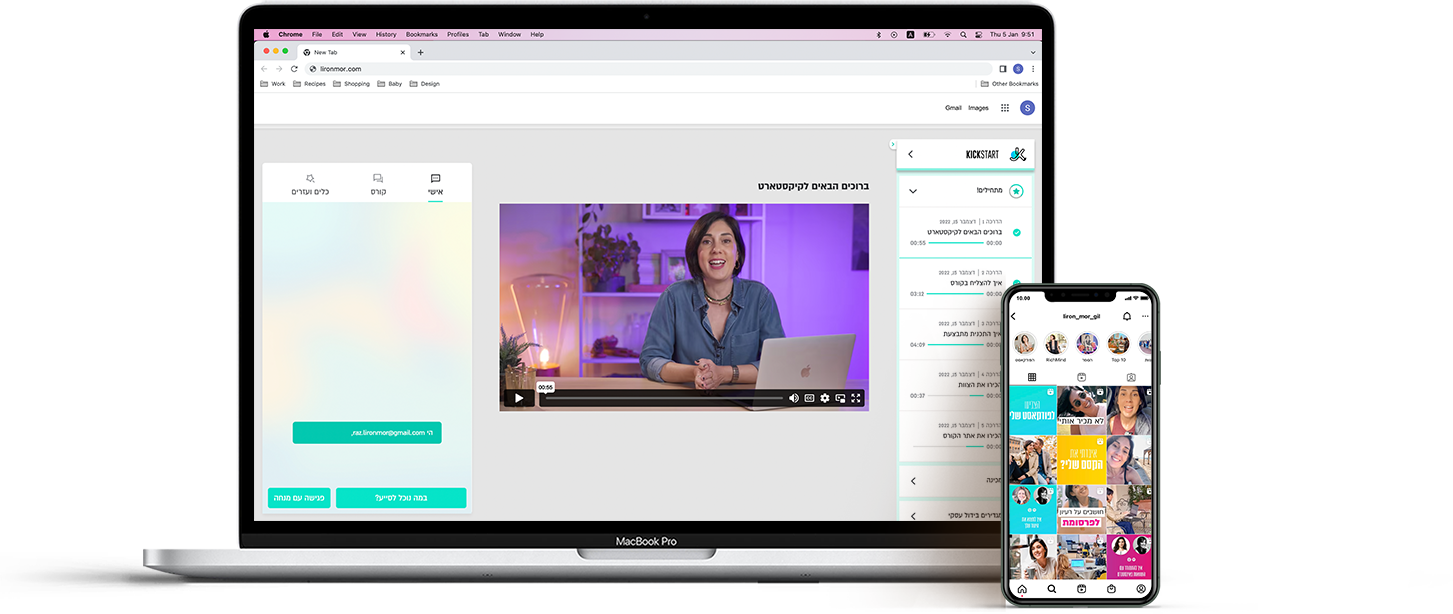Open video settings gear icon

tap(825, 398)
